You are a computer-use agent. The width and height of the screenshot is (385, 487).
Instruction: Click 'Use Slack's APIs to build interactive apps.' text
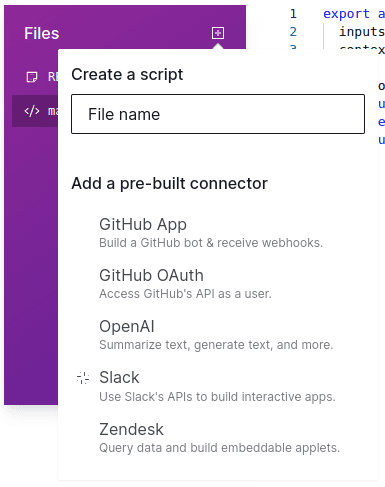pyautogui.click(x=217, y=397)
